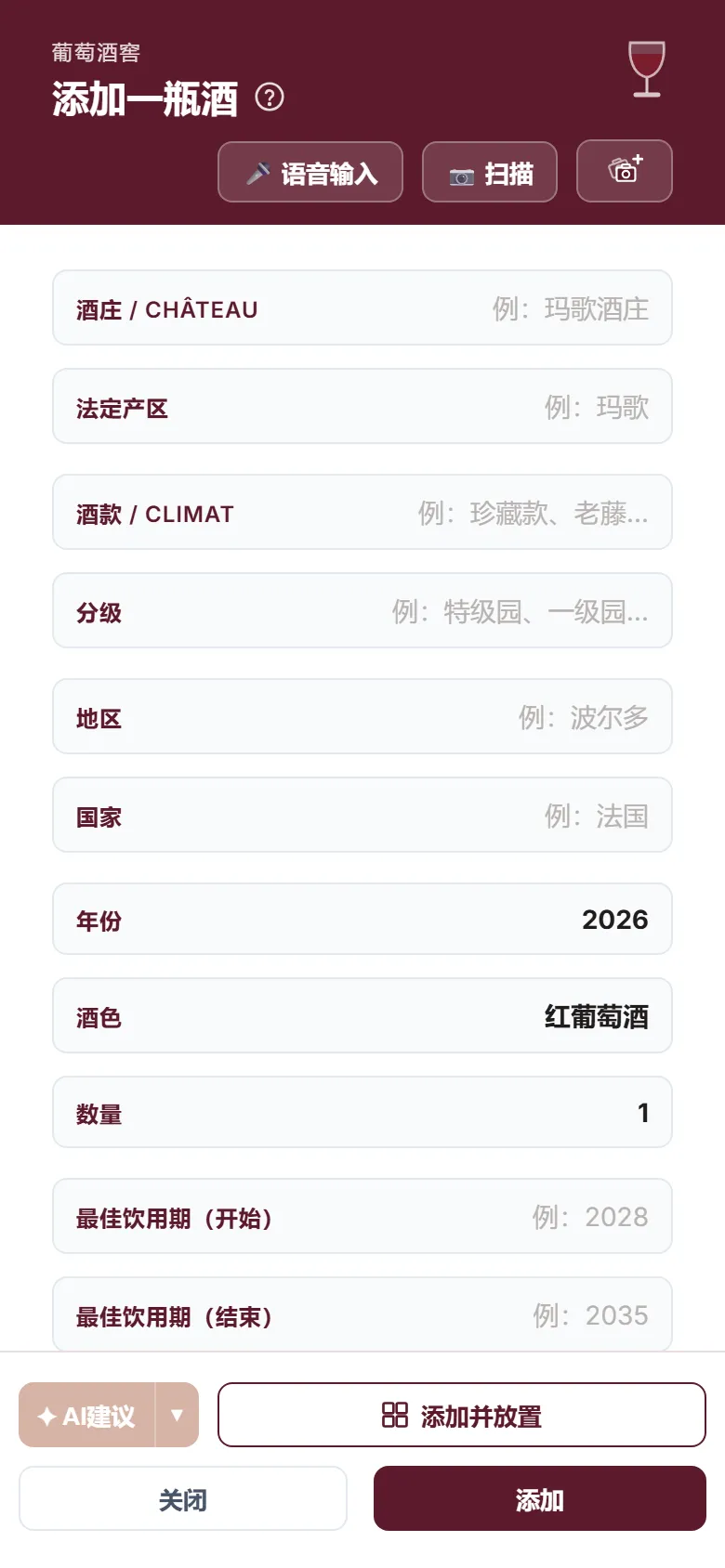Viewport: 725px width, 1568px height.
Task: Open the 酒色 红葡萄酒 selector
Action: pos(362,1015)
